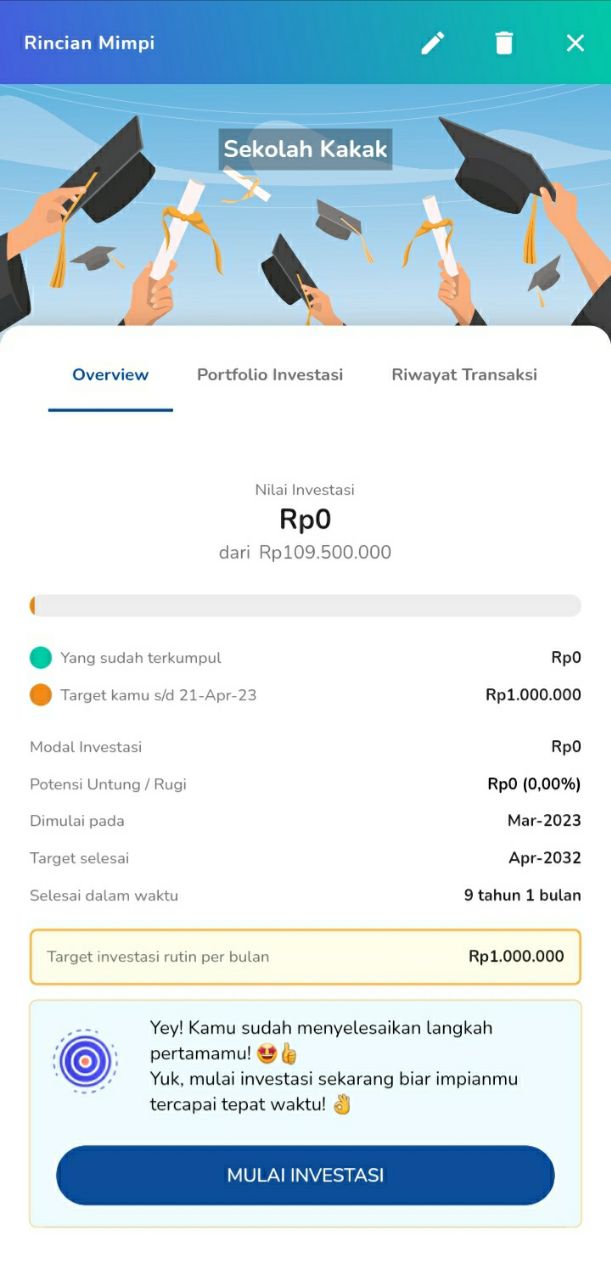The height and width of the screenshot is (1280, 611).
Task: Click the orange 'Target kamu' dot
Action: [x=41, y=695]
